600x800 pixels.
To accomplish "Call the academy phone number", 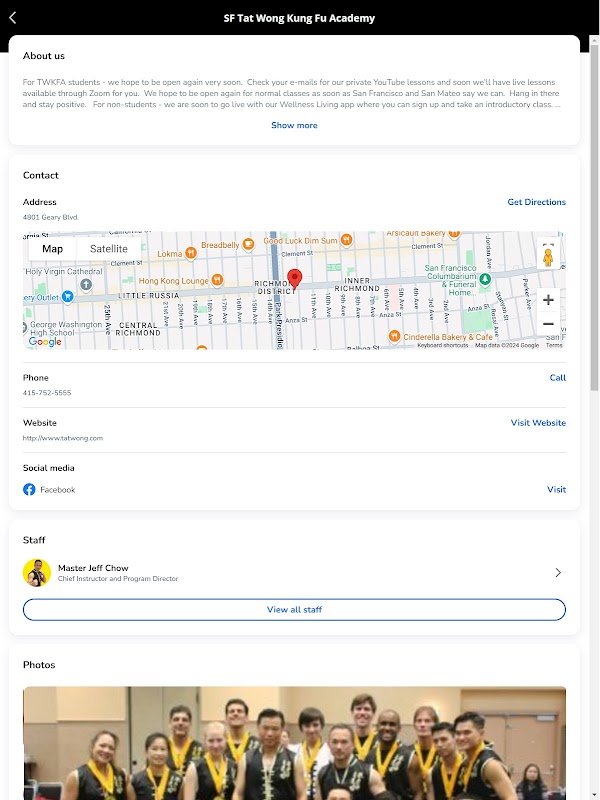I will pos(558,378).
